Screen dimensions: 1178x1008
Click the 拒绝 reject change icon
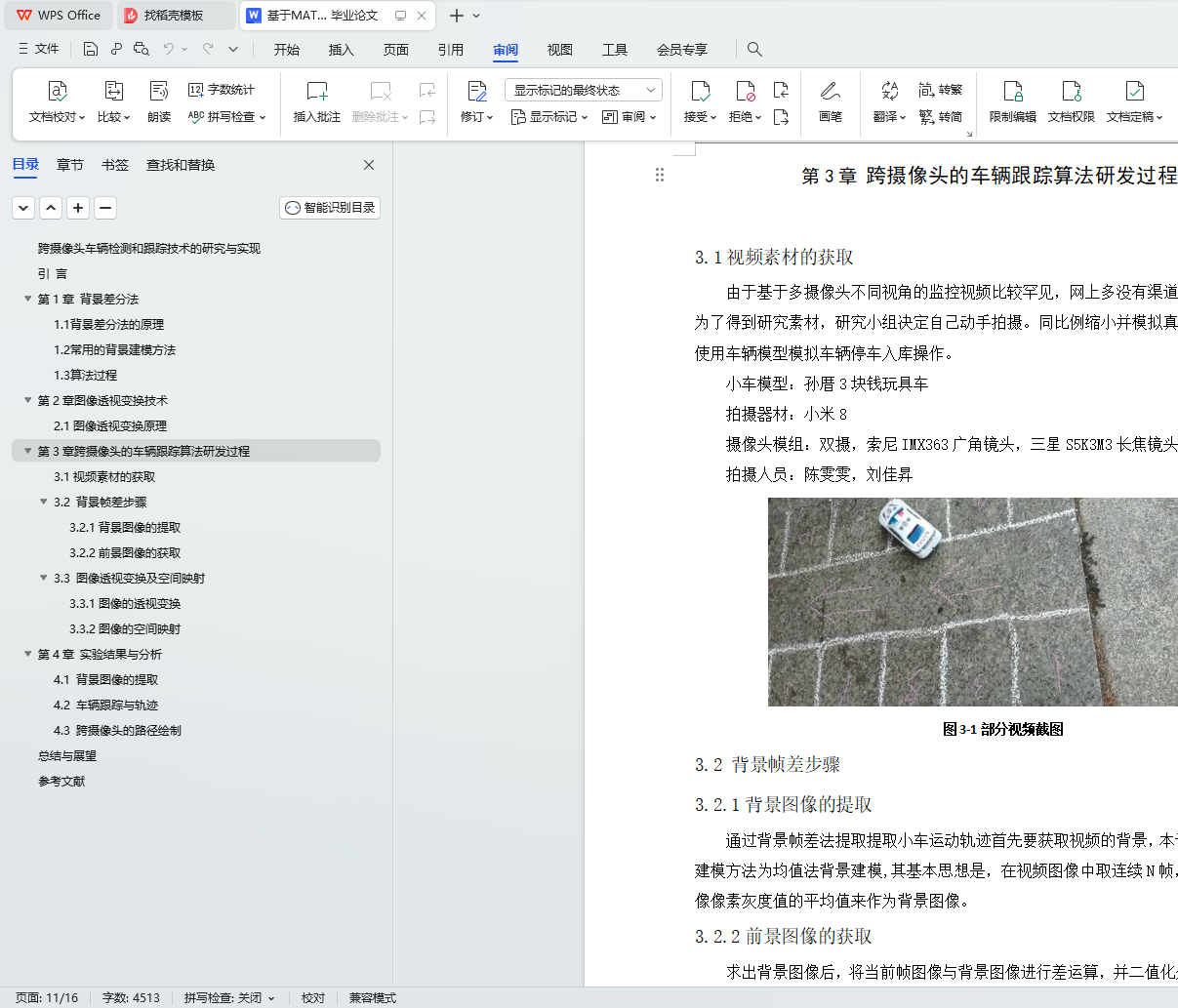pyautogui.click(x=745, y=91)
